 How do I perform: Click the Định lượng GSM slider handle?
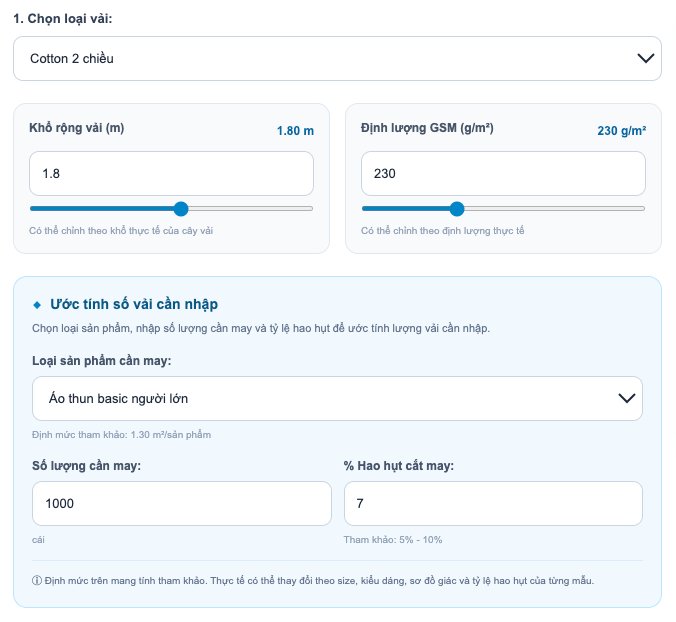(457, 209)
